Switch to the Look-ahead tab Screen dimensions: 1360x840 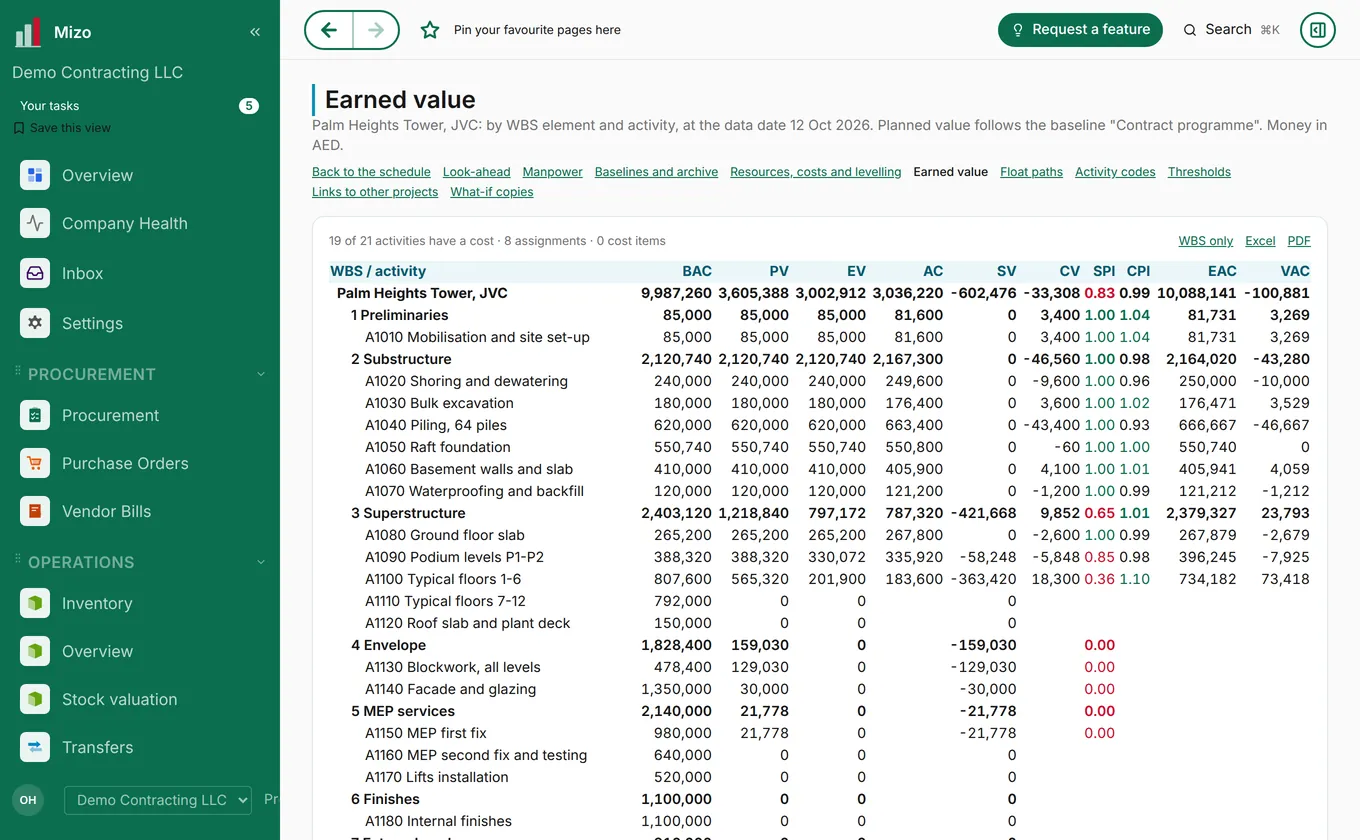pyautogui.click(x=476, y=172)
